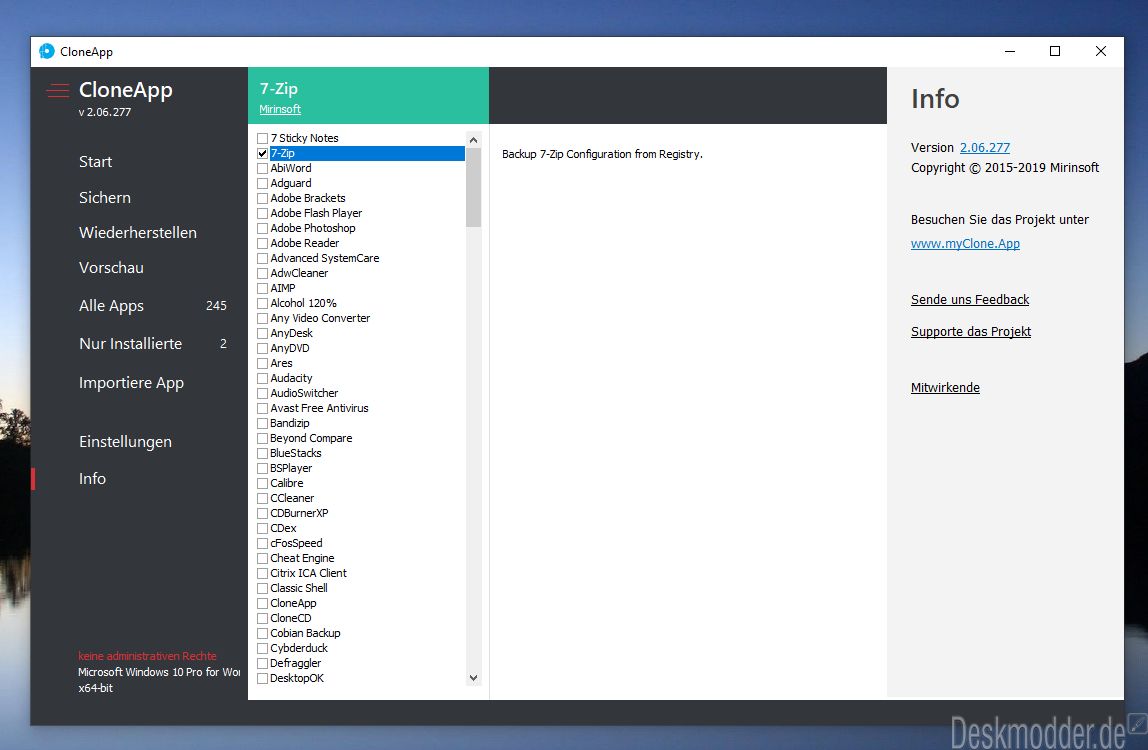Select CloneApp in the app list

293,604
